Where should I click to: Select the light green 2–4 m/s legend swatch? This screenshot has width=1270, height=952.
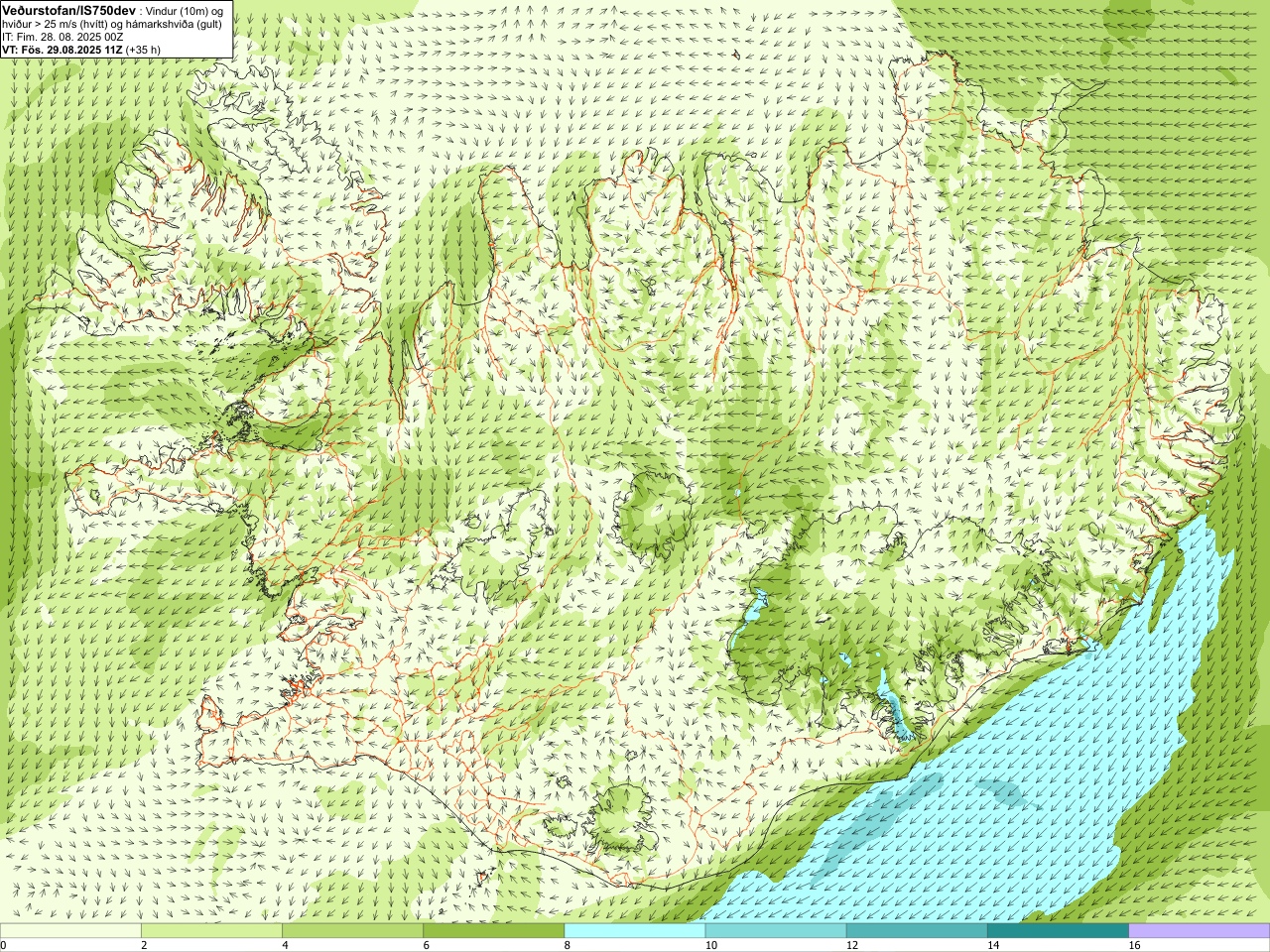211,931
